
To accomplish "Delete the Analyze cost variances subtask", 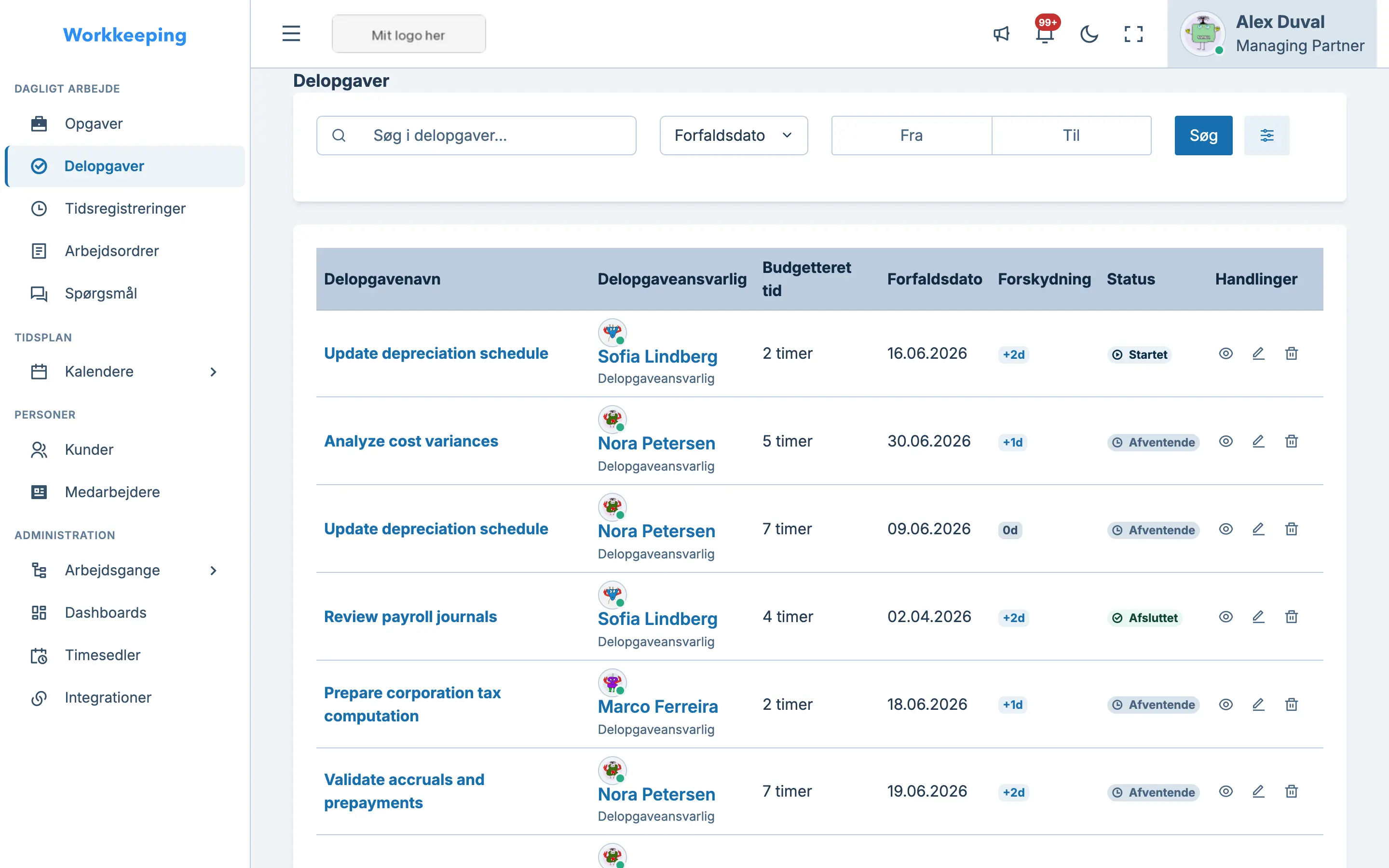I will click(x=1292, y=441).
